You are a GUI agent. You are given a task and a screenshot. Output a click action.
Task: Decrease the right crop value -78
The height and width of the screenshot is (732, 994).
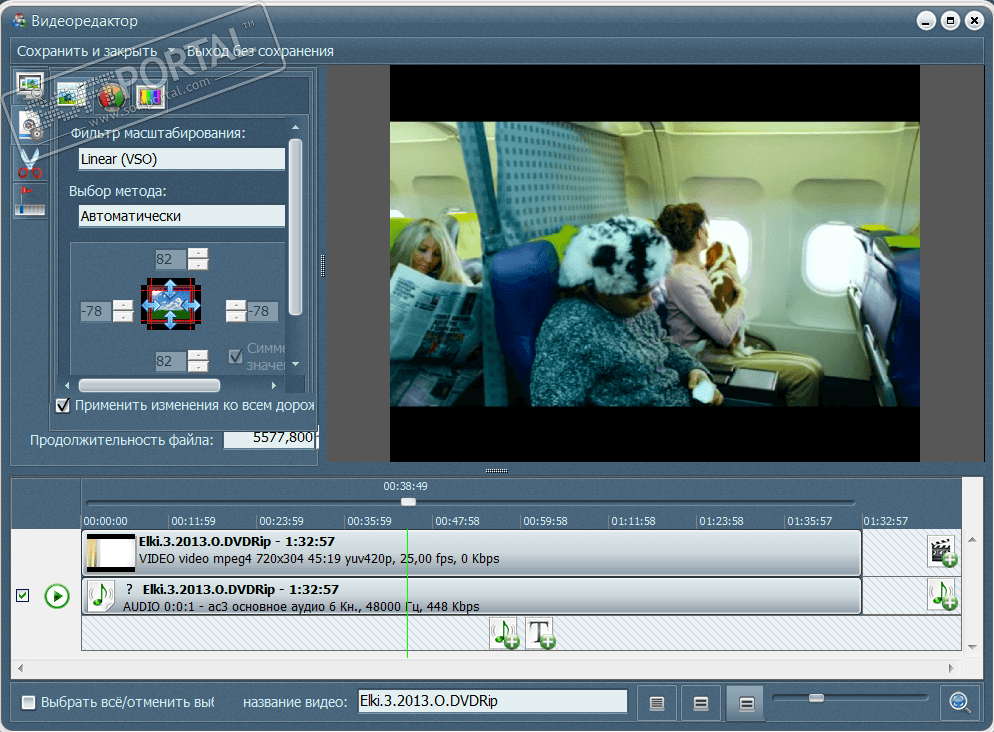click(236, 316)
